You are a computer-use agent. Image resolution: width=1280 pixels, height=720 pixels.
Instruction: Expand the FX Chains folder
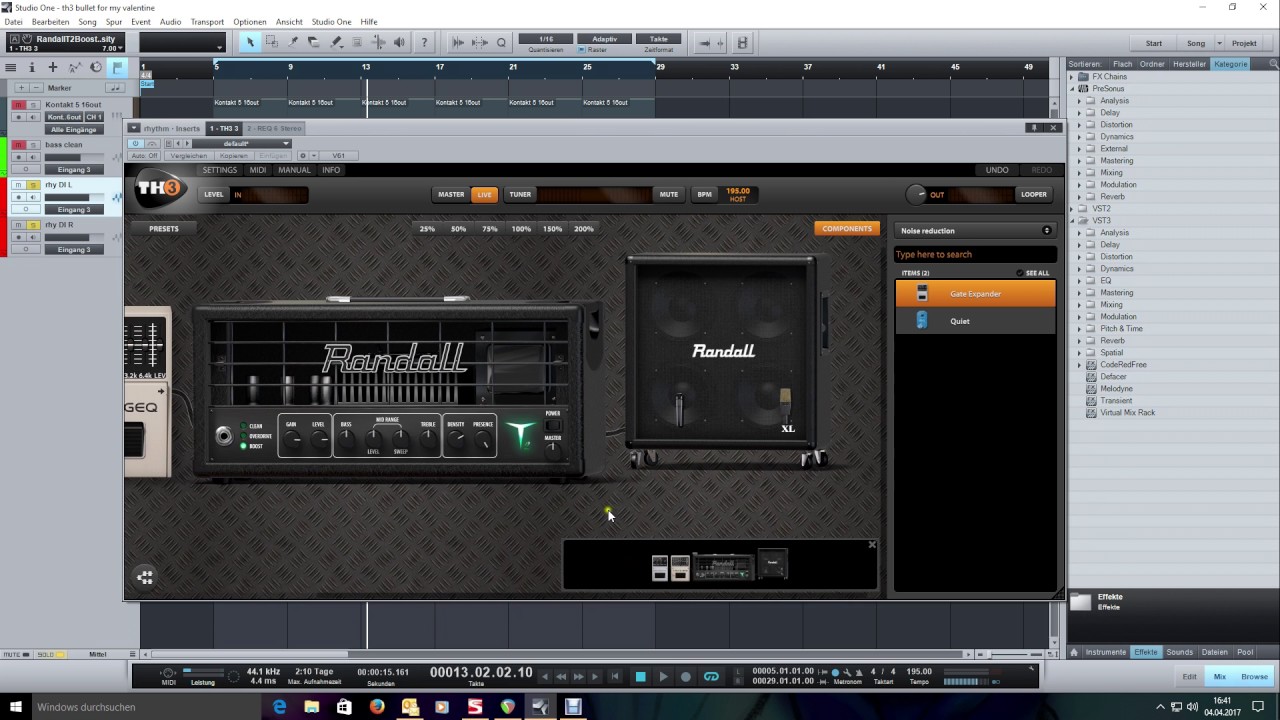tap(1072, 77)
